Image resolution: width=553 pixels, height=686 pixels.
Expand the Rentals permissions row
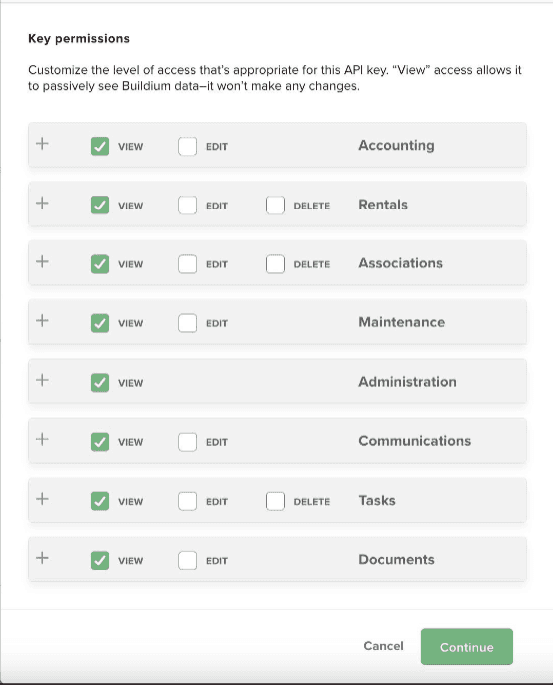point(42,203)
